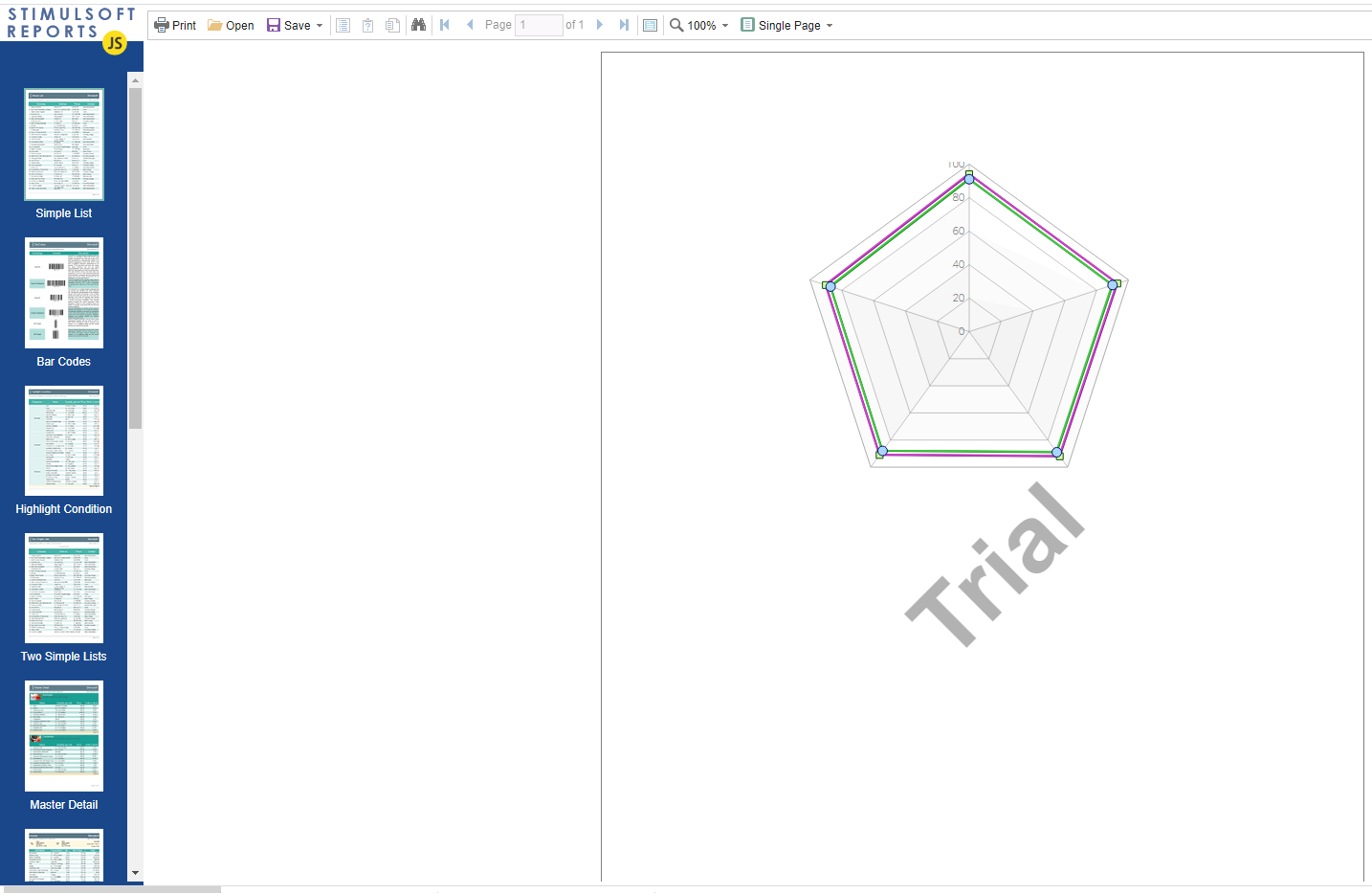Click the Print button
The height and width of the screenshot is (893, 1372).
[175, 25]
